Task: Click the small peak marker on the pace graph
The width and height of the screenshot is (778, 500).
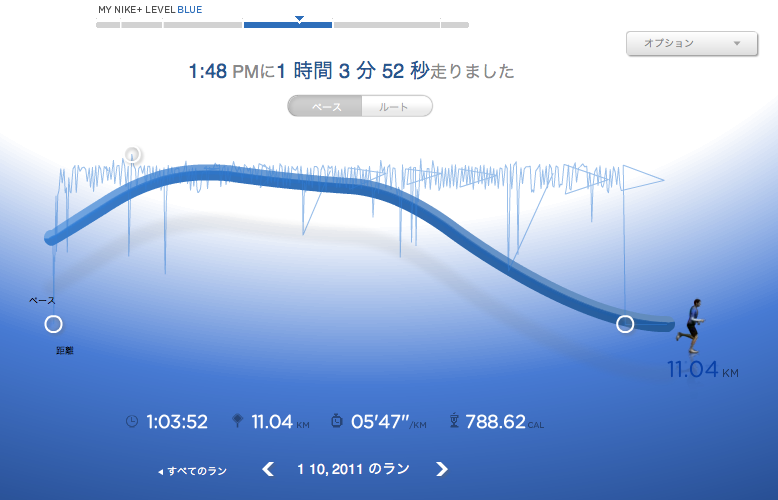Action: click(132, 155)
